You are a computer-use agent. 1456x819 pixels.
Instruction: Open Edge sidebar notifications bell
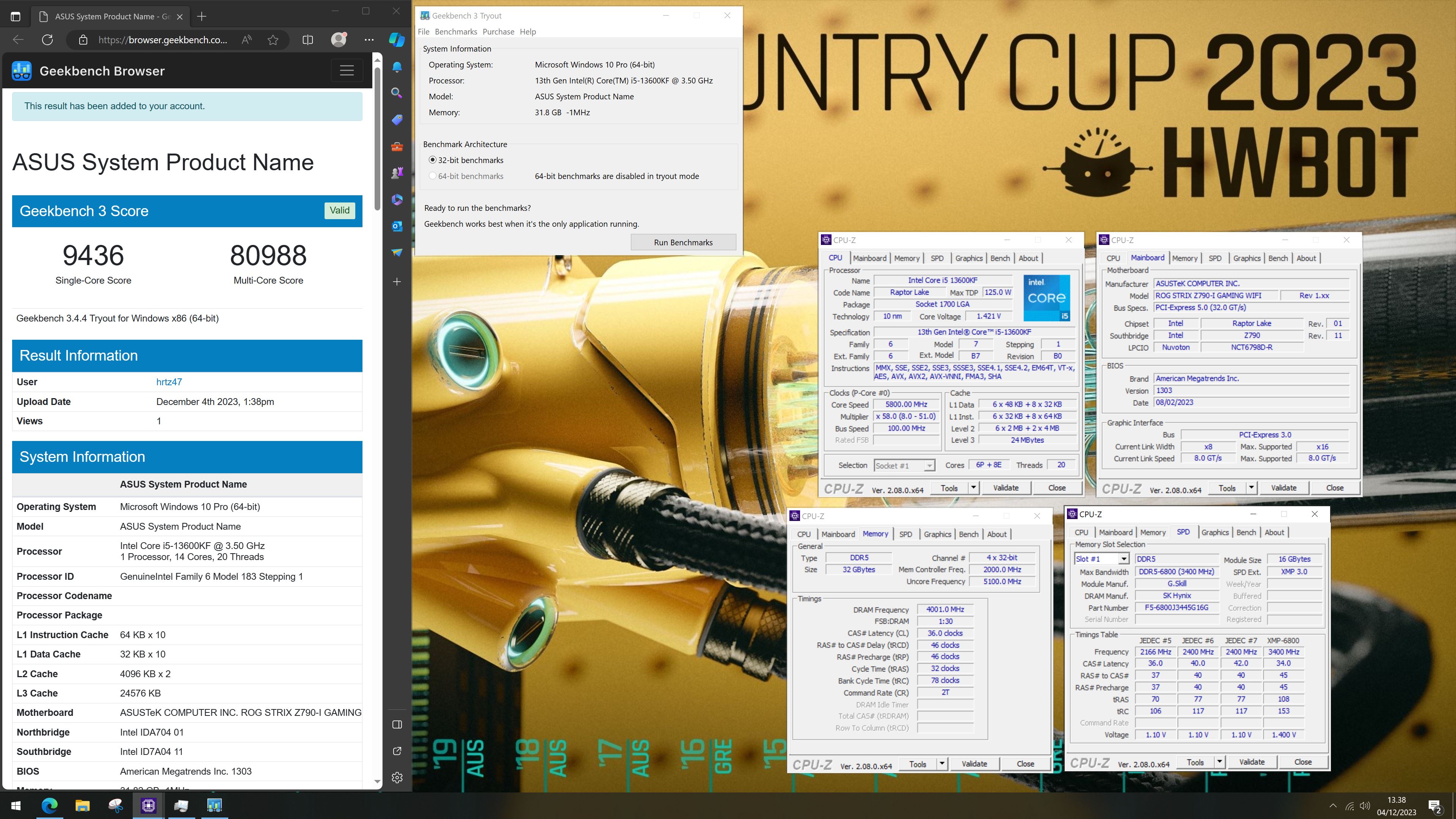pyautogui.click(x=397, y=67)
